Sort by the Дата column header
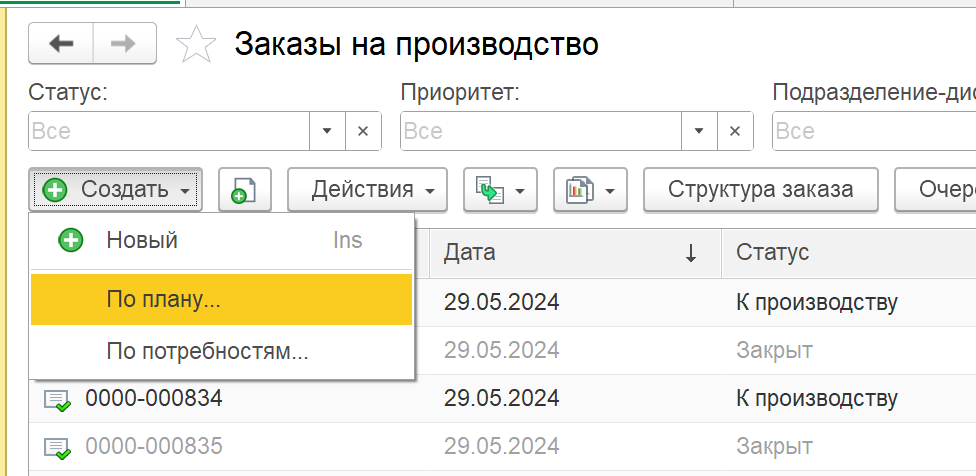This screenshot has width=976, height=476. 575,253
